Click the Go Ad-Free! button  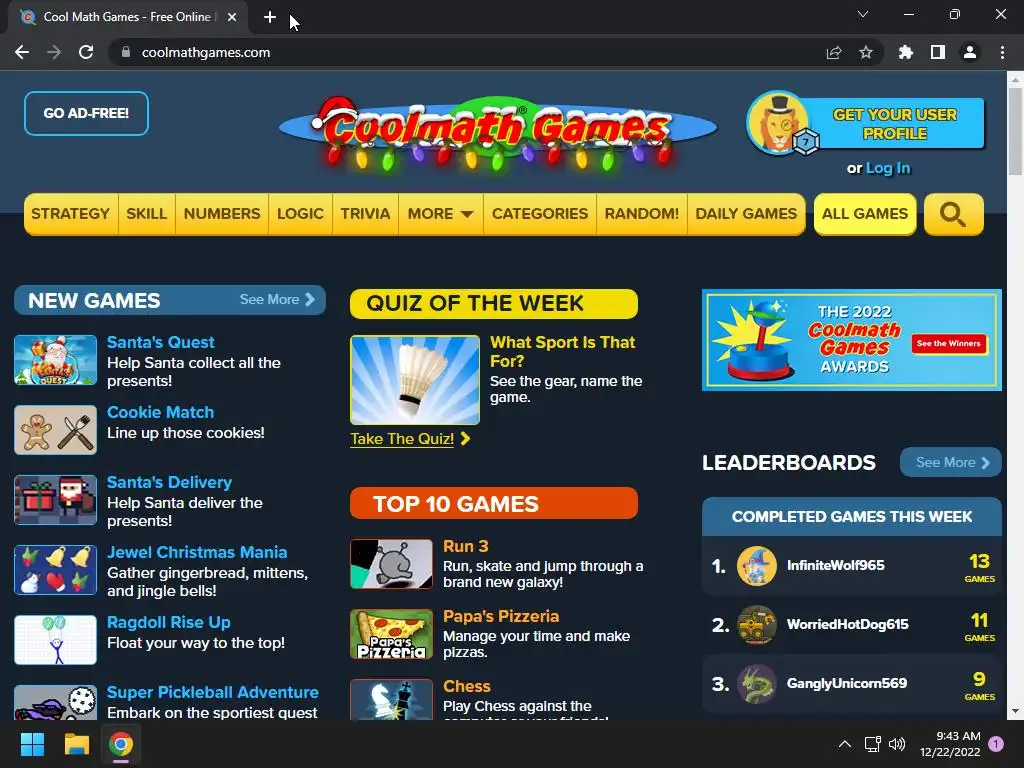(86, 114)
